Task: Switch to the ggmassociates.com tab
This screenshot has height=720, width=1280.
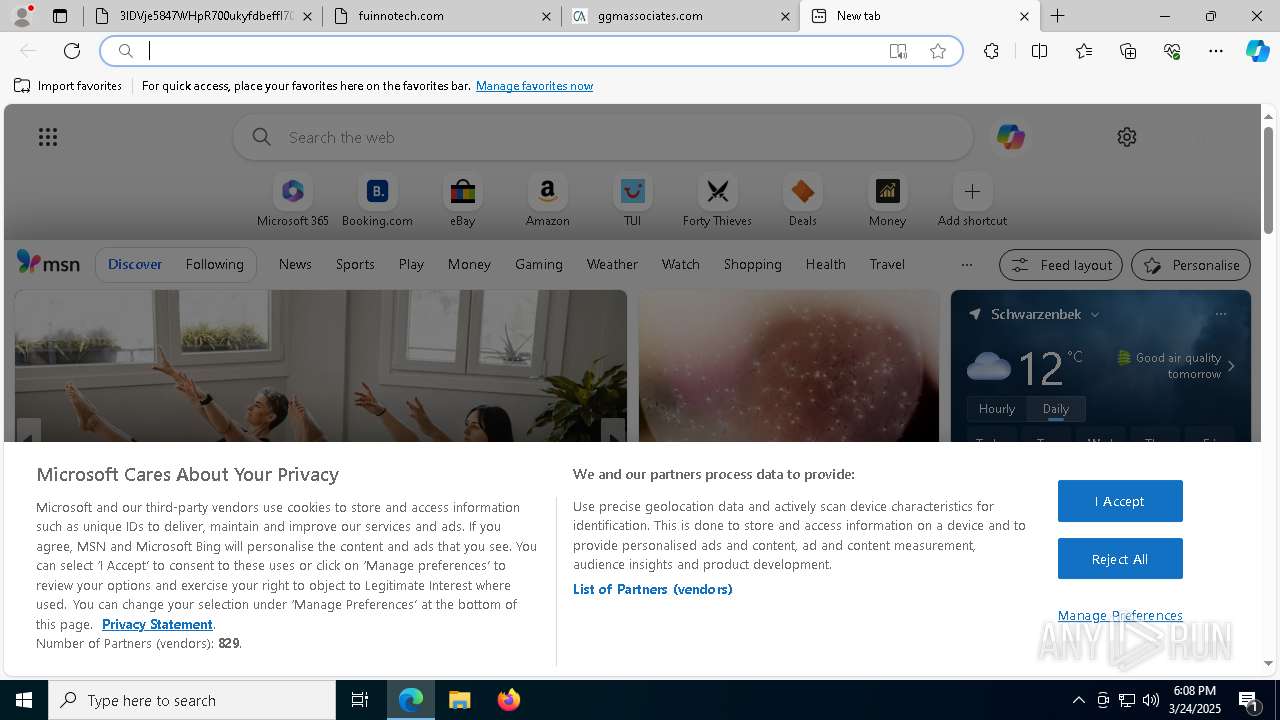Action: pyautogui.click(x=680, y=16)
